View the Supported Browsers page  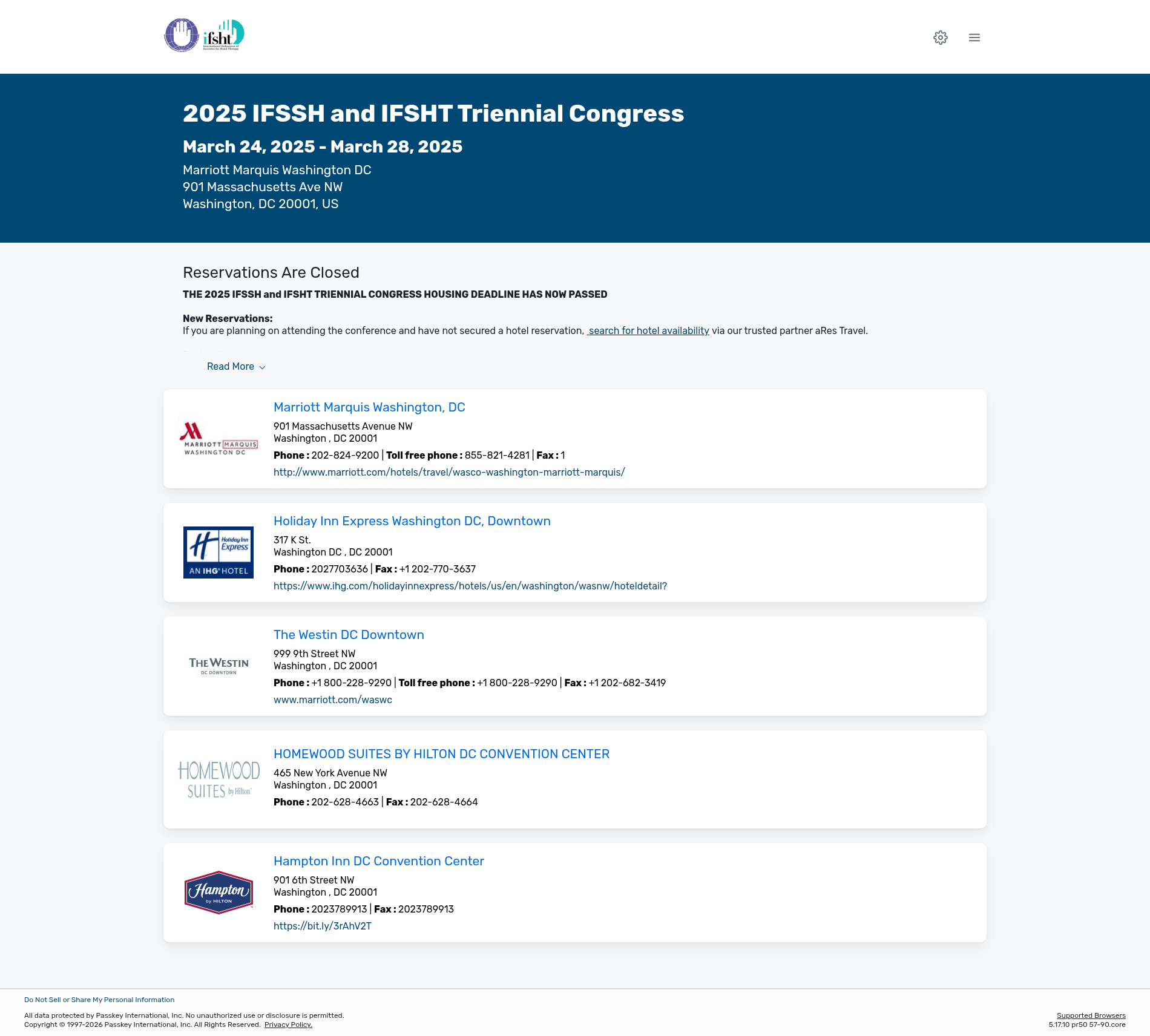[x=1091, y=1015]
